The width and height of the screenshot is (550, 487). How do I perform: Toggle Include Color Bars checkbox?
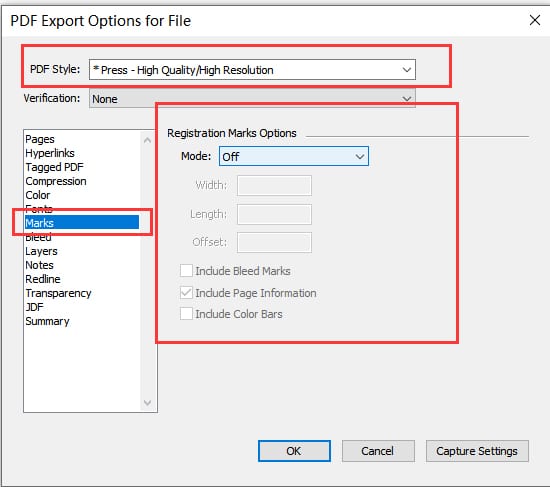(186, 314)
